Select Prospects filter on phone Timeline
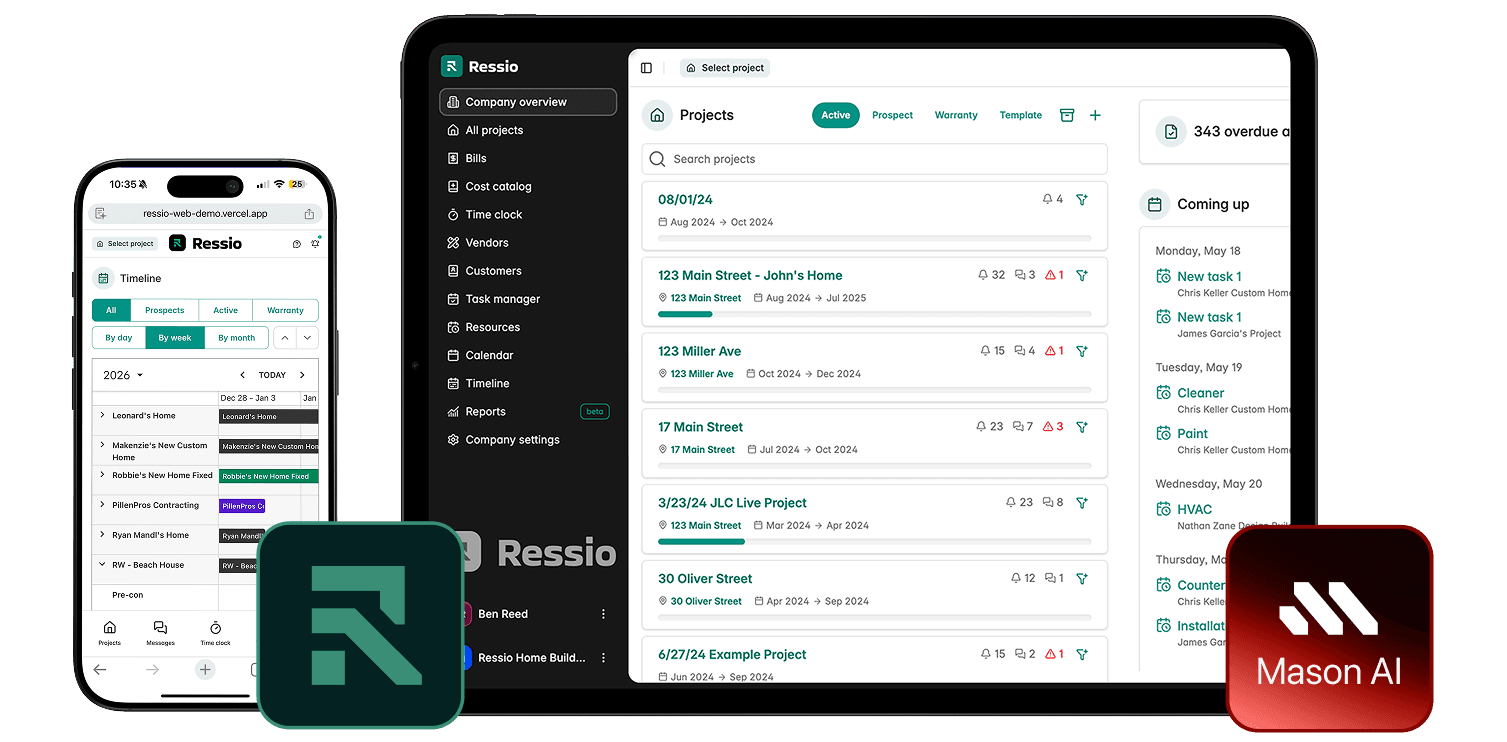 pyautogui.click(x=164, y=310)
